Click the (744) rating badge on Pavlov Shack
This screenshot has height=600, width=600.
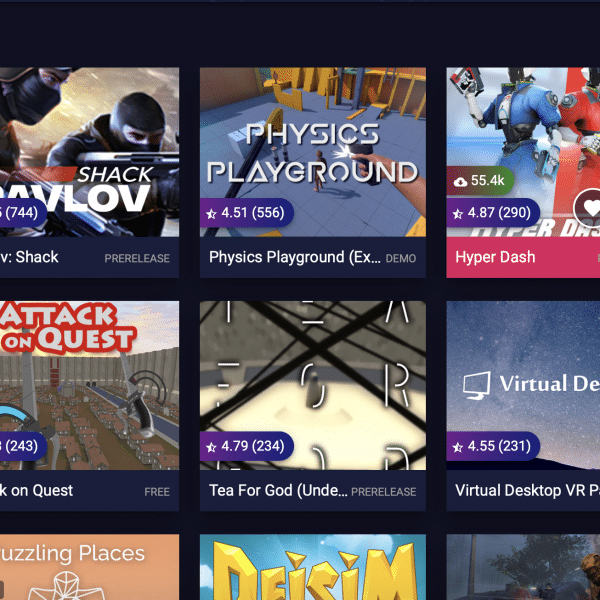coord(23,212)
